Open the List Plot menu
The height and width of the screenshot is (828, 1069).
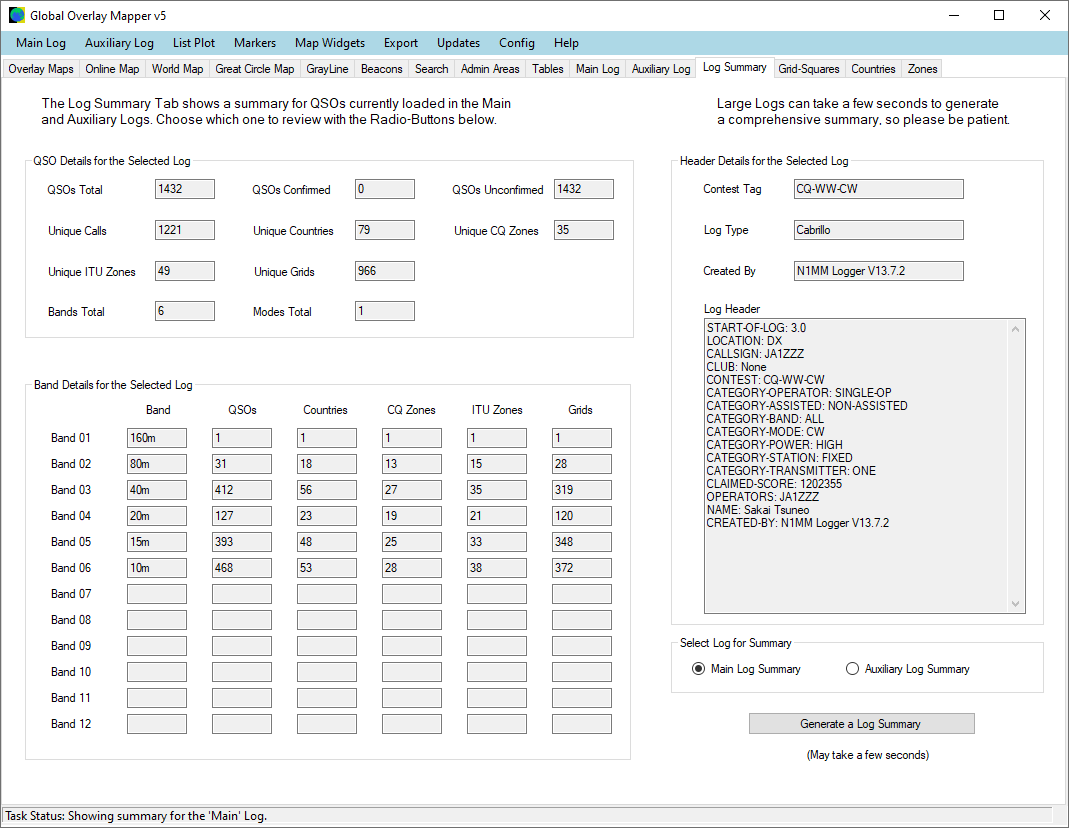coord(194,43)
